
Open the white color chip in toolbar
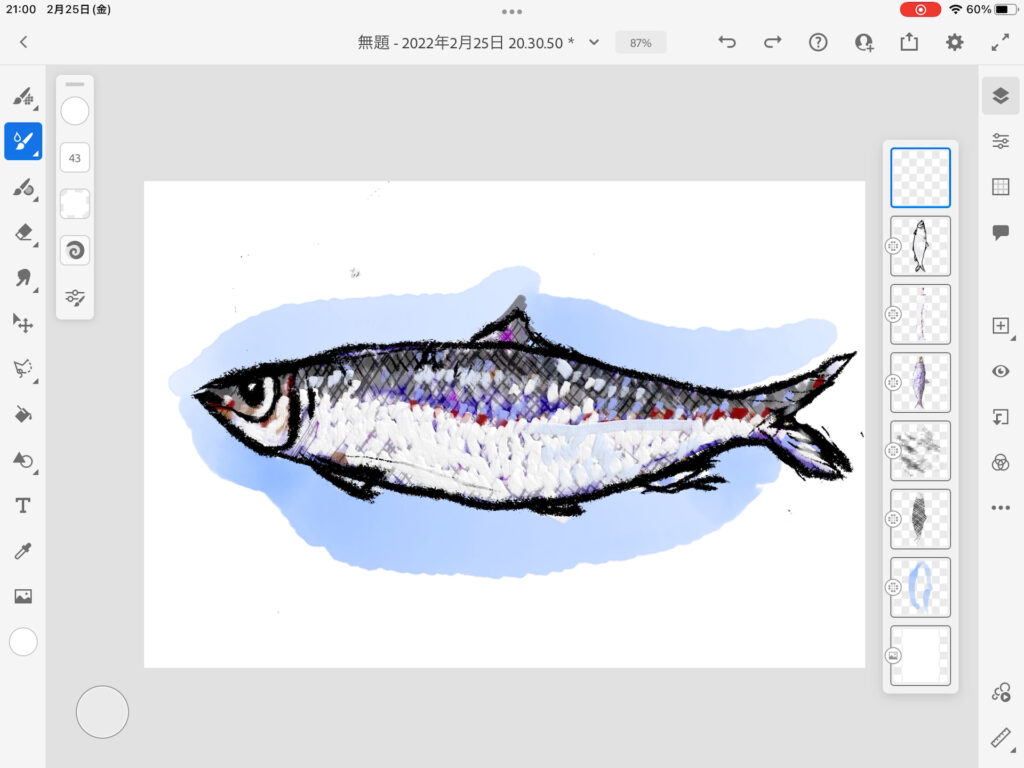pos(23,642)
